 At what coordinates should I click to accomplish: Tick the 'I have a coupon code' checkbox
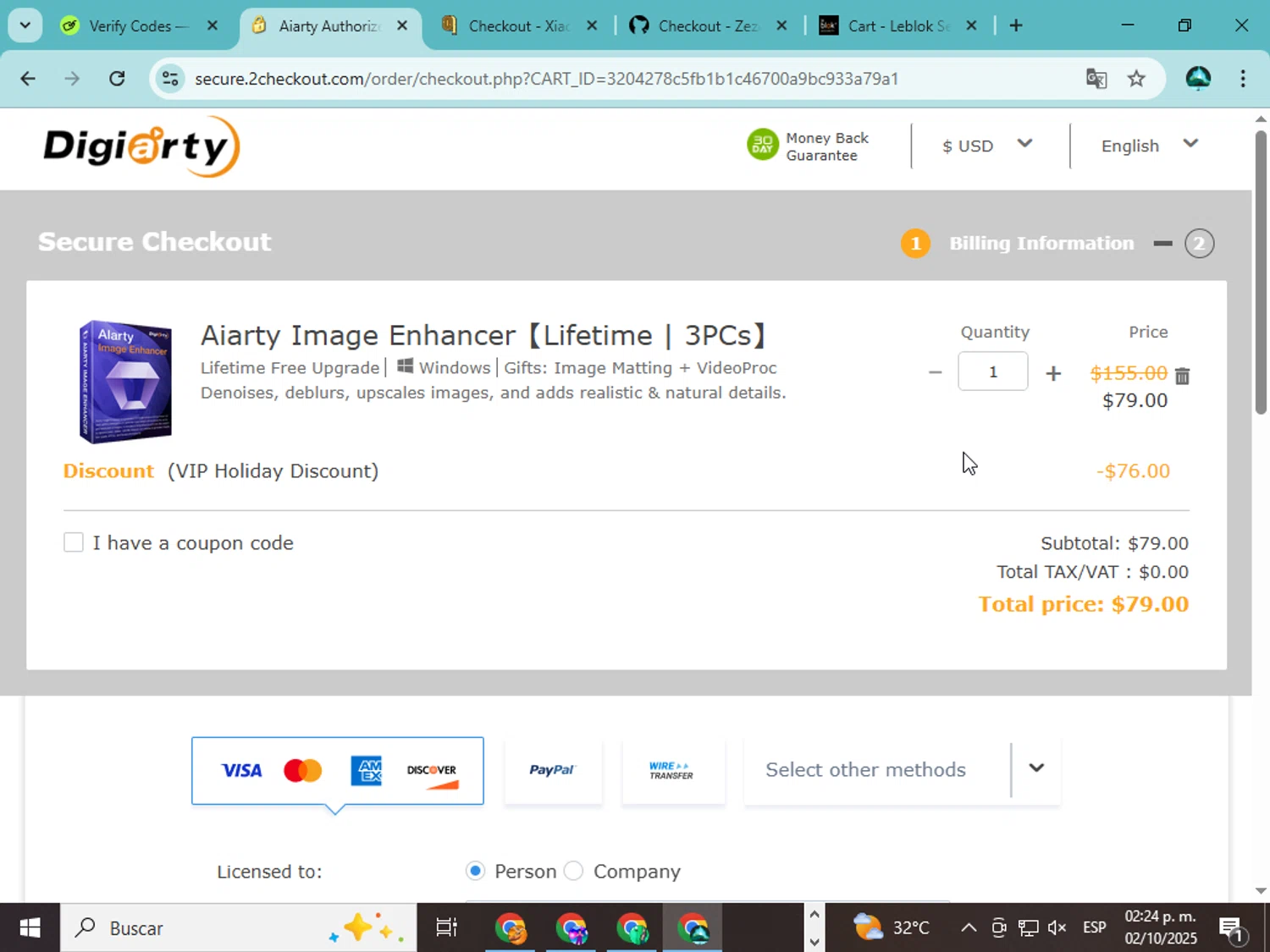pyautogui.click(x=74, y=542)
